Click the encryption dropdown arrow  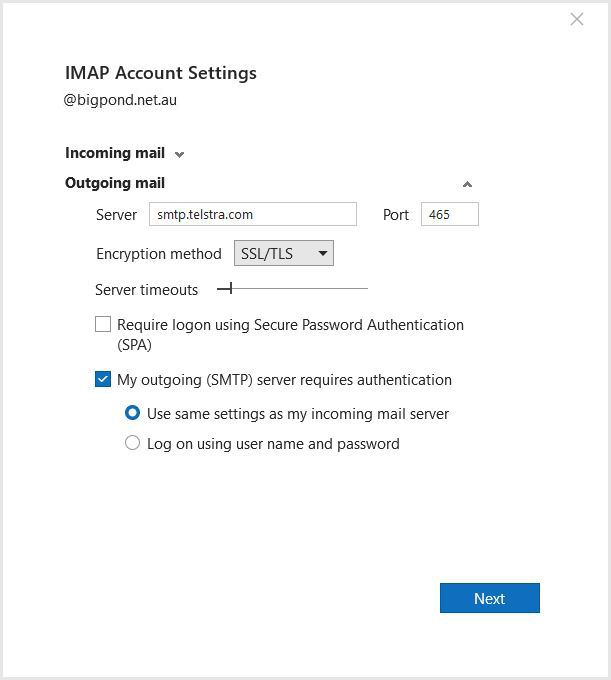coord(322,253)
